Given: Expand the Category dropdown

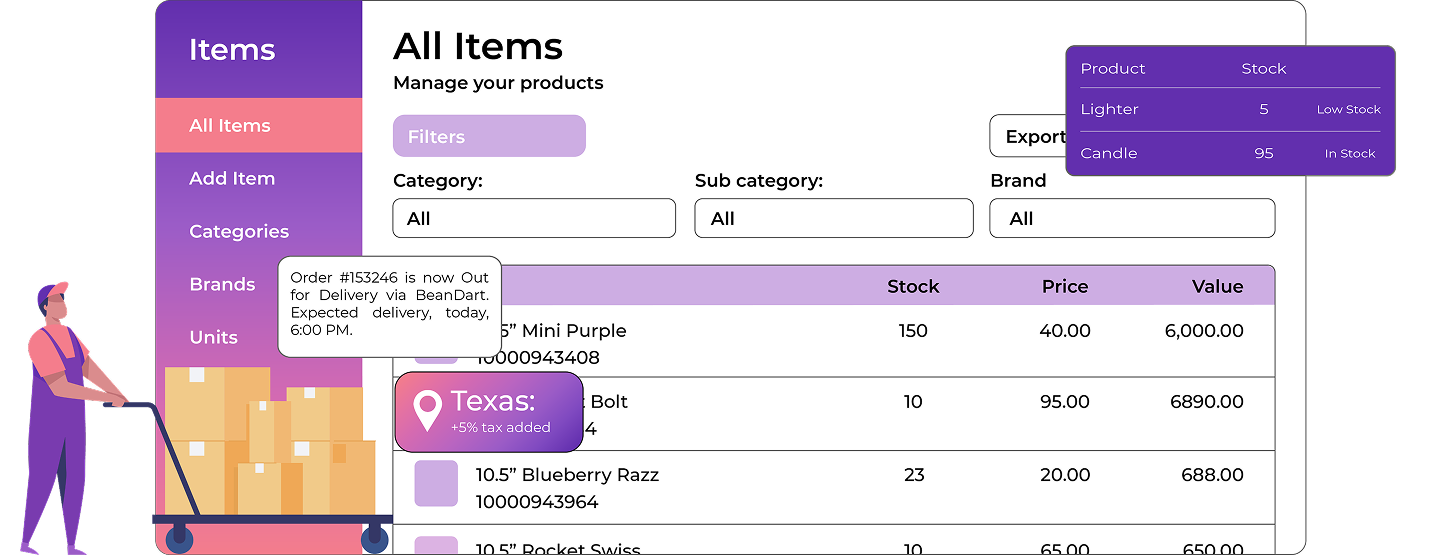Looking at the screenshot, I should point(534,219).
